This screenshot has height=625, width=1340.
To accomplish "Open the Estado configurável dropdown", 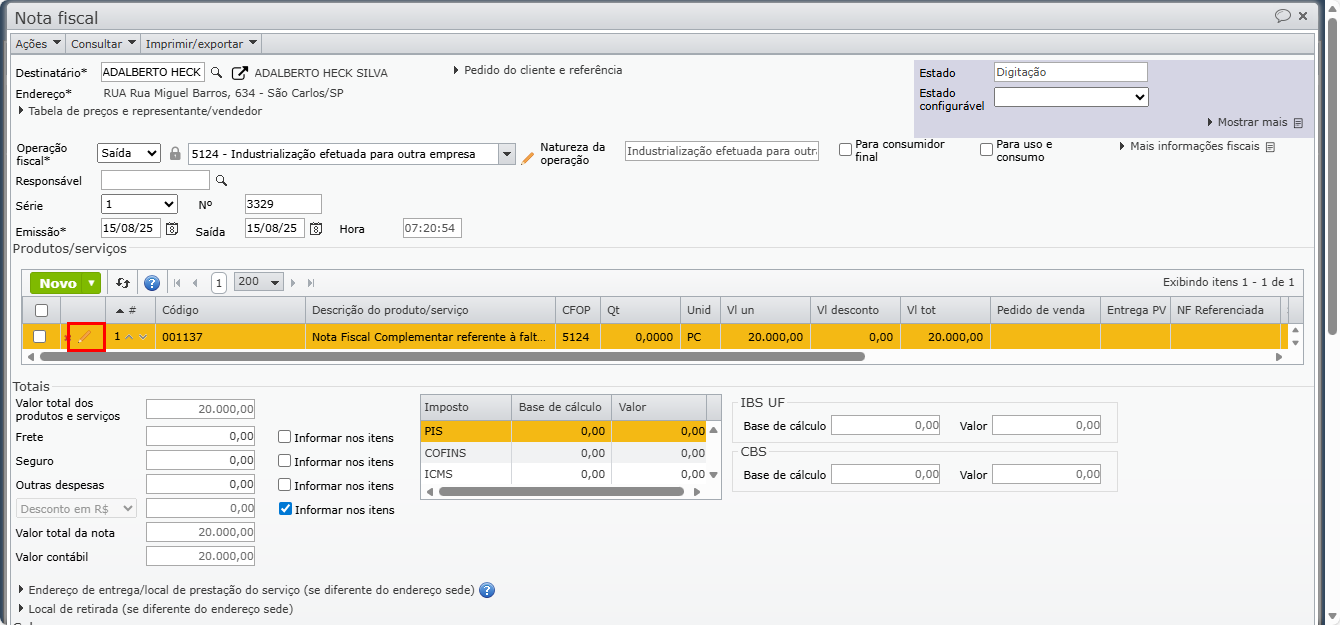I will (1070, 97).
